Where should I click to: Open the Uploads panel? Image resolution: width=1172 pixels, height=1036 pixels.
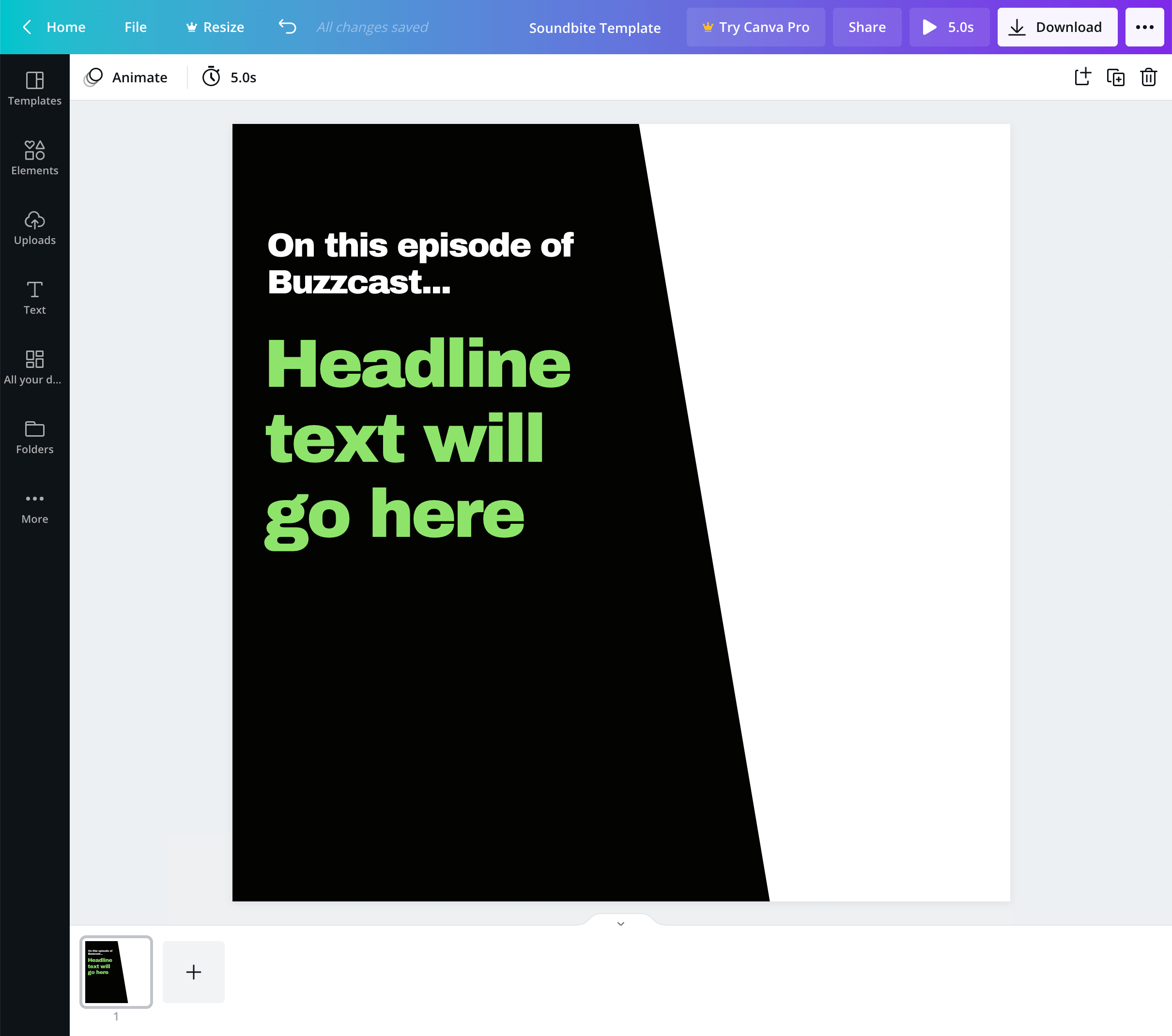click(x=34, y=228)
